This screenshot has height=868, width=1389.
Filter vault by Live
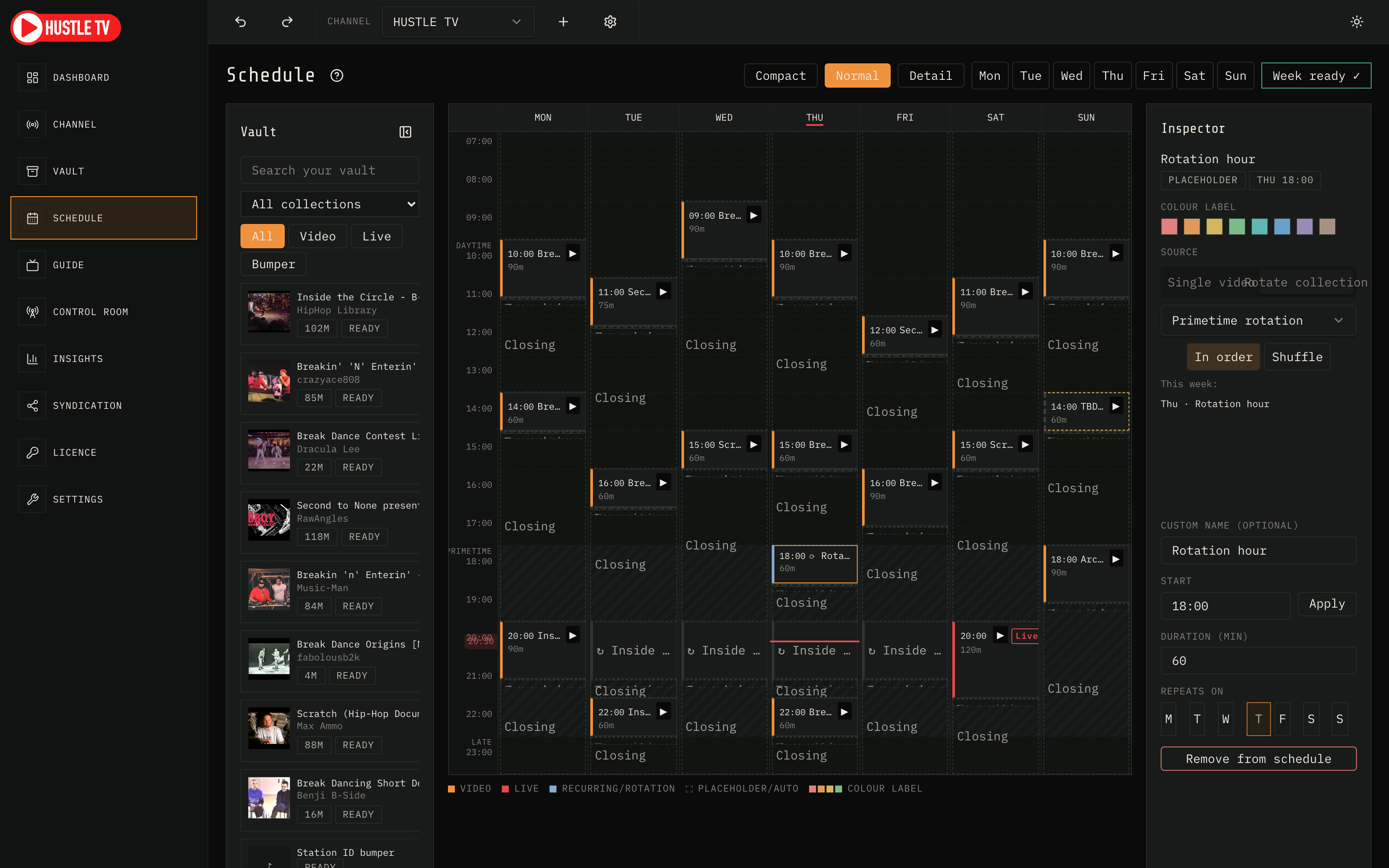pos(376,236)
